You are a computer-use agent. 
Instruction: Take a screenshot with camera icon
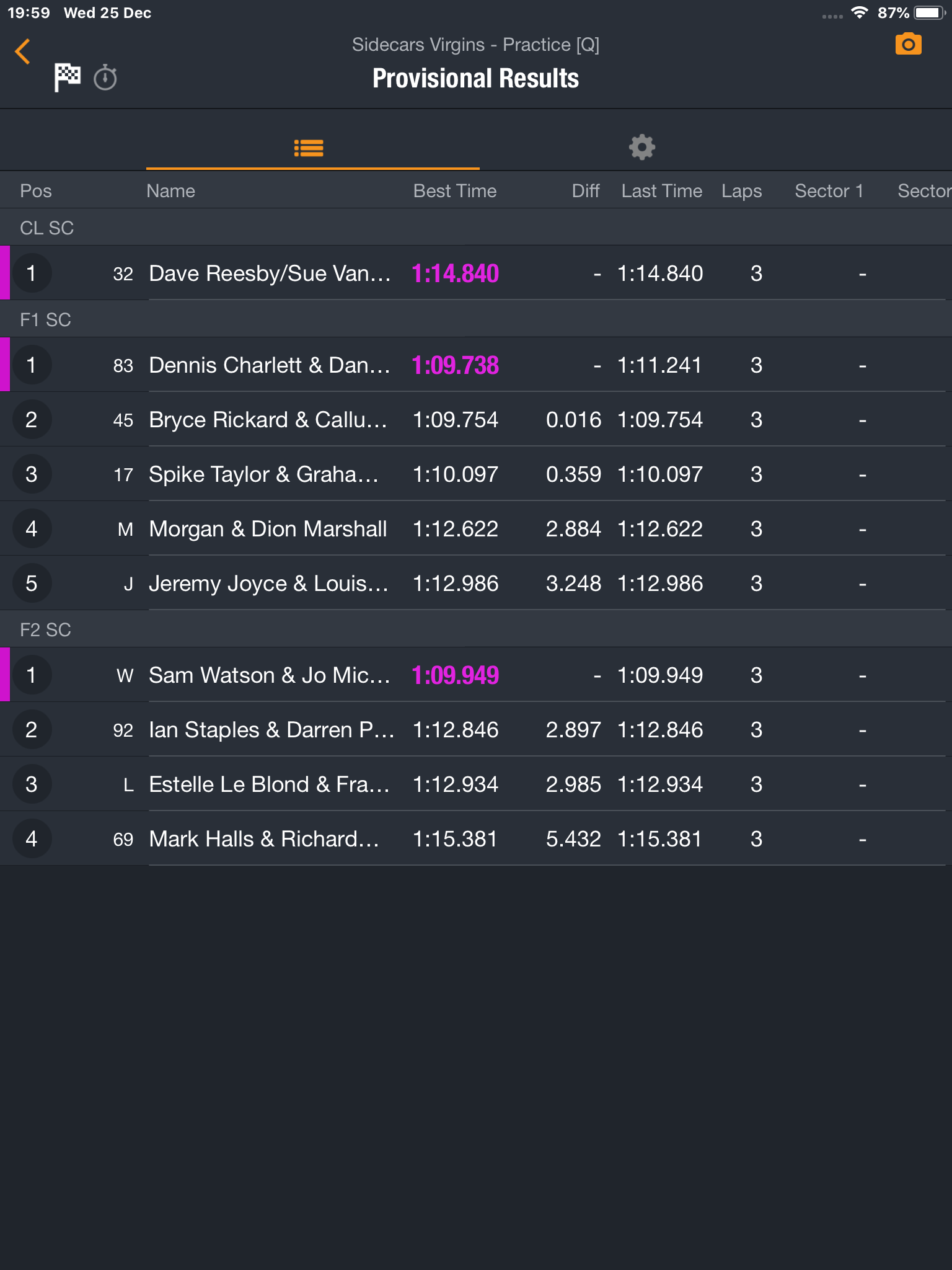[x=908, y=44]
